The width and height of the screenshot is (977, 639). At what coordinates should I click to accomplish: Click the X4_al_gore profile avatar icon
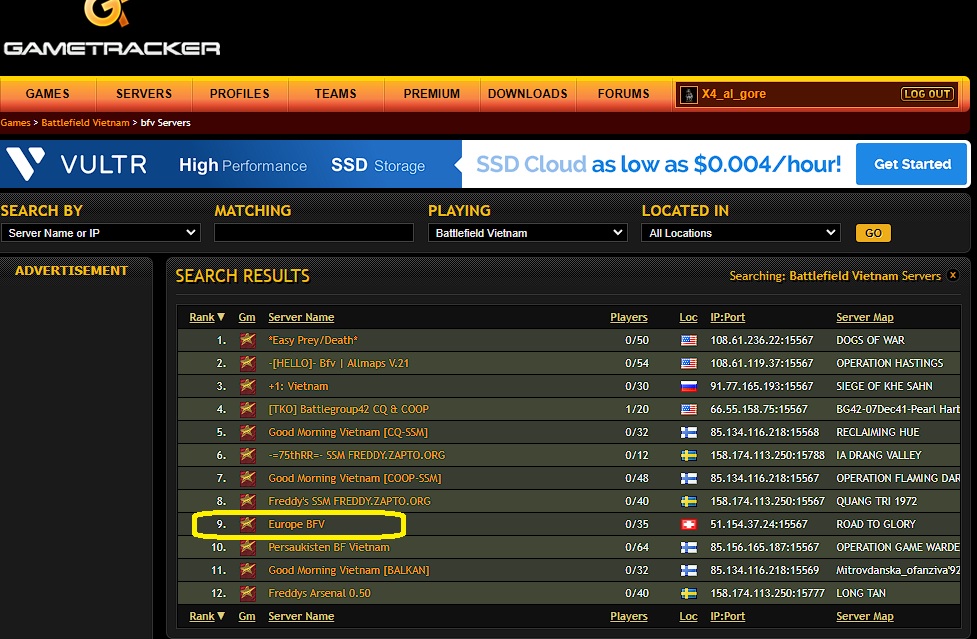[x=689, y=95]
